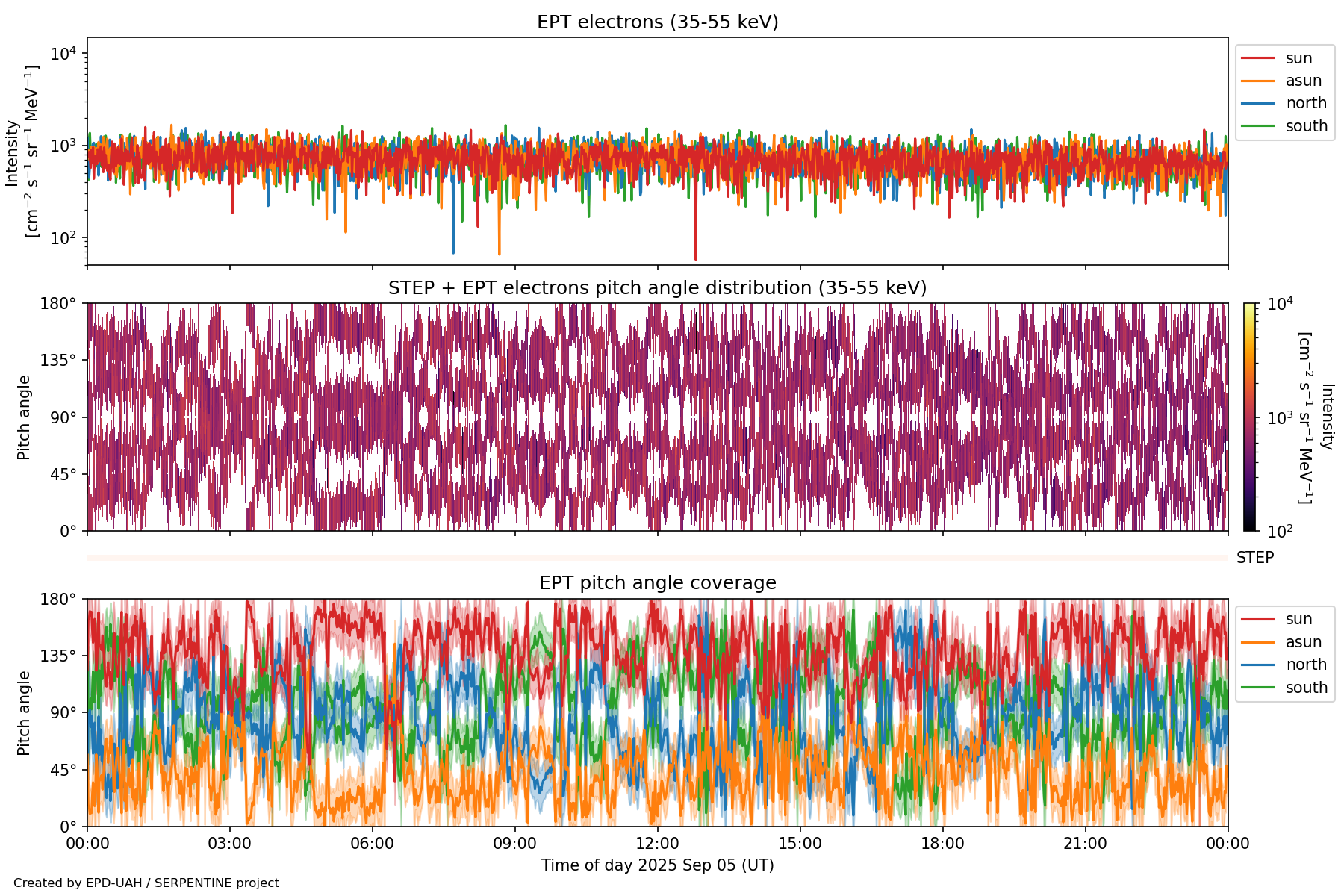This screenshot has width=1344, height=896.
Task: Click the "EPT electrons (35-55 keV)" title
Action: 657,22
